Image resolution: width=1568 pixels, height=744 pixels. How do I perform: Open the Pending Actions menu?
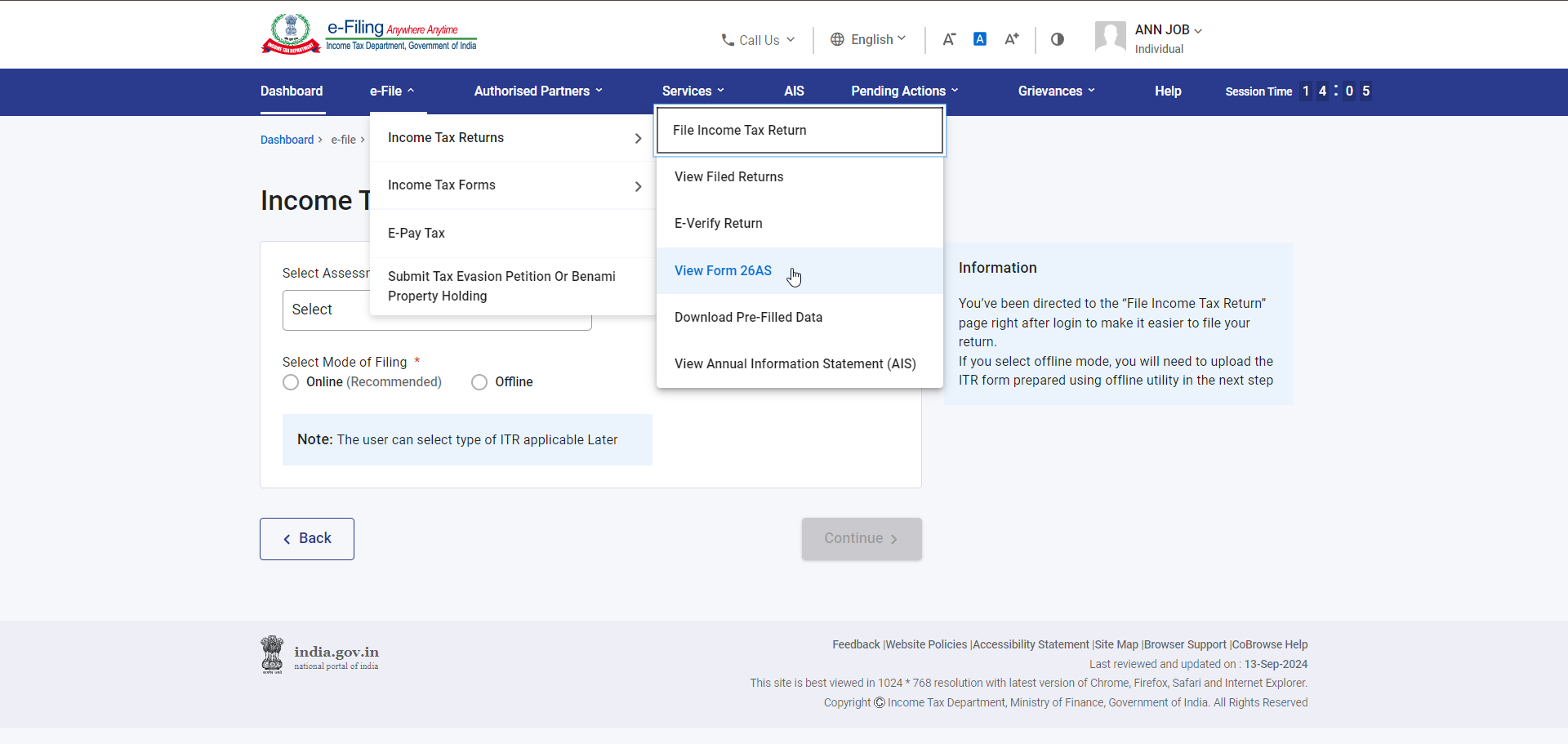898,91
